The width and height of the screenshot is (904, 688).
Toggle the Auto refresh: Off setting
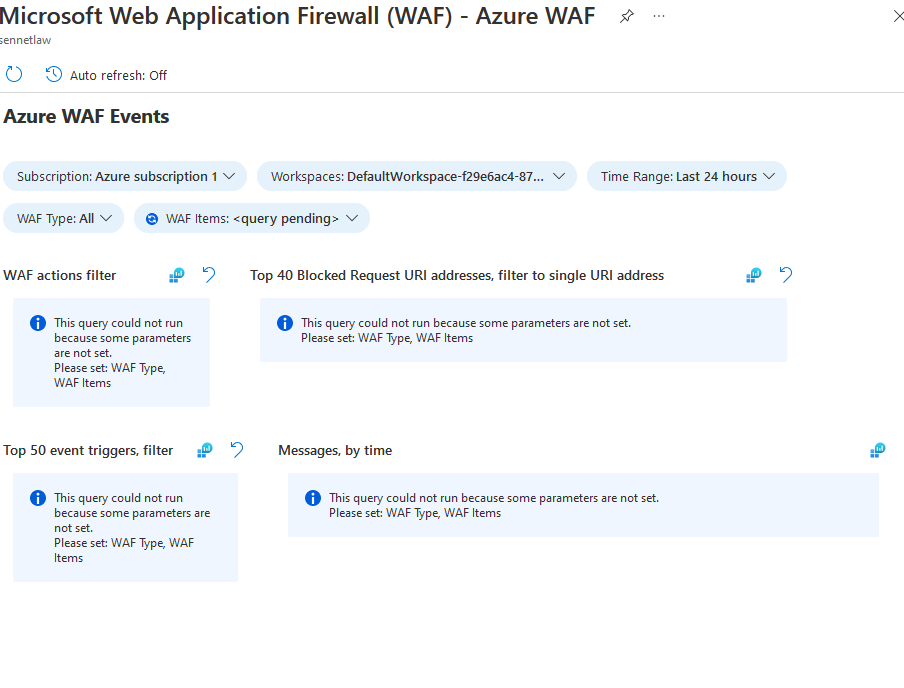106,75
